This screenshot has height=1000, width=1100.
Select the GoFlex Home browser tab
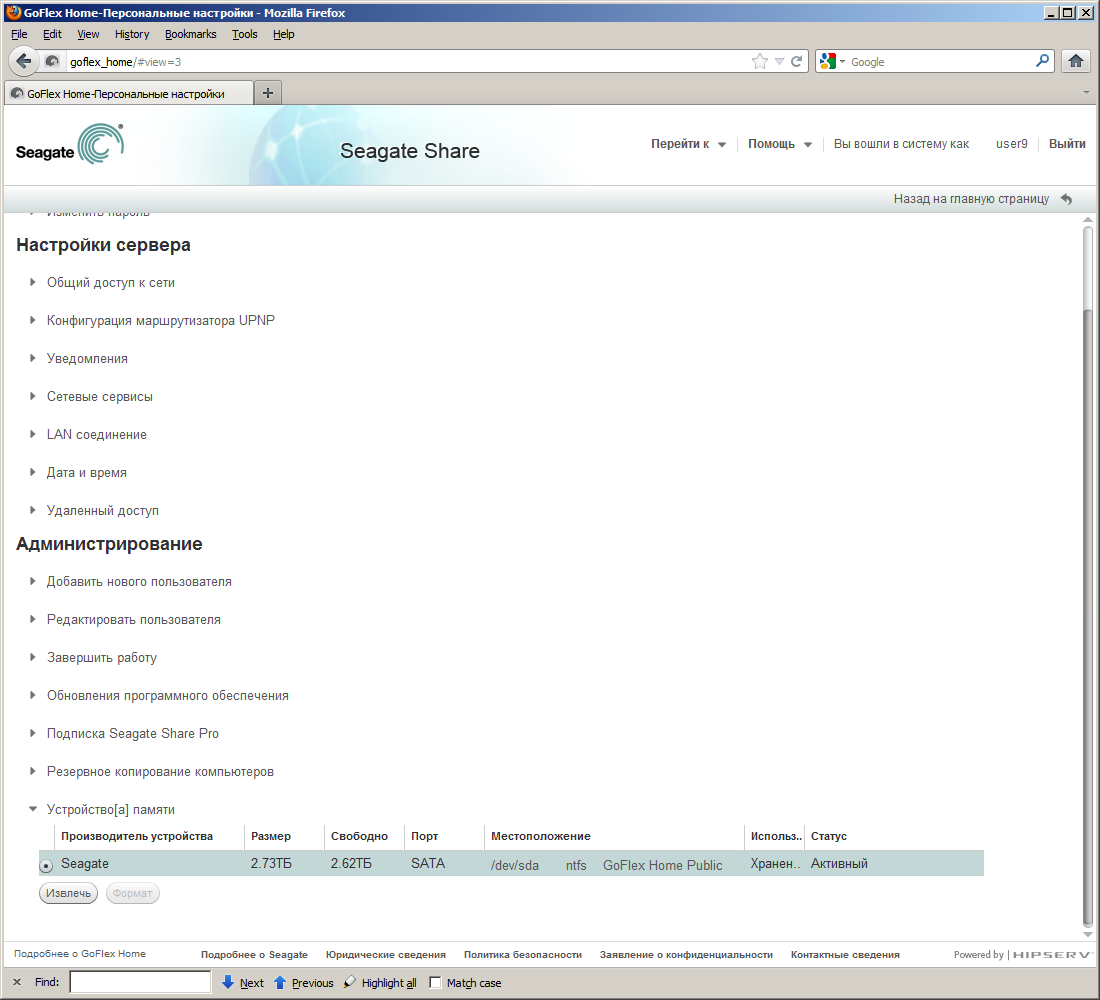[x=128, y=93]
